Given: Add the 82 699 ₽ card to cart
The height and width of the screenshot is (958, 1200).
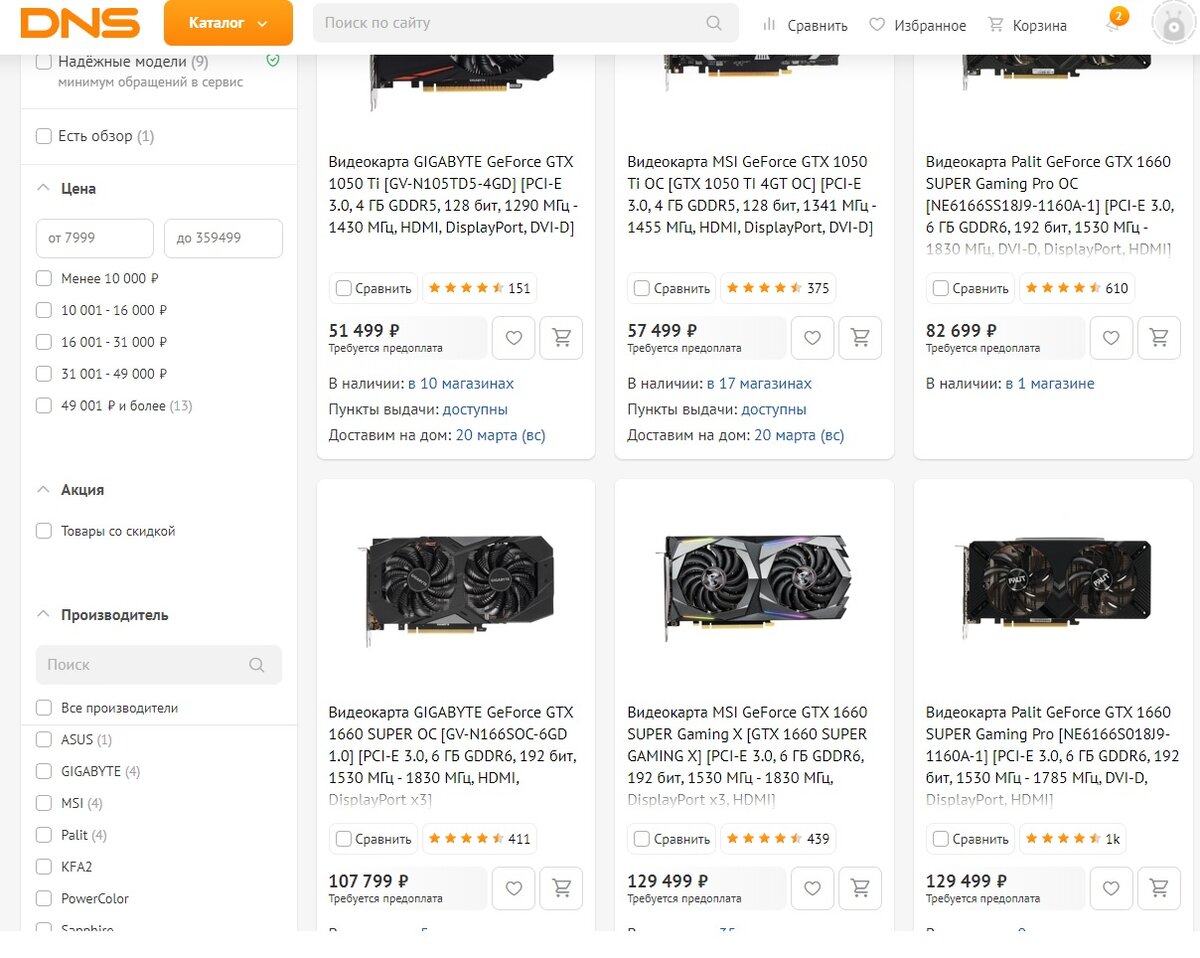Looking at the screenshot, I should (x=1159, y=338).
